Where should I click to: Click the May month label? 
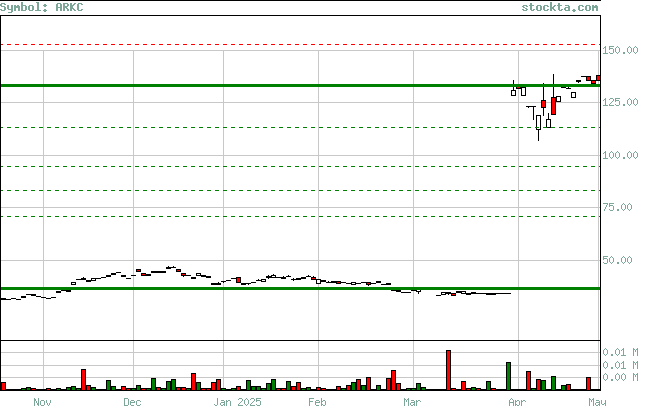[597, 401]
